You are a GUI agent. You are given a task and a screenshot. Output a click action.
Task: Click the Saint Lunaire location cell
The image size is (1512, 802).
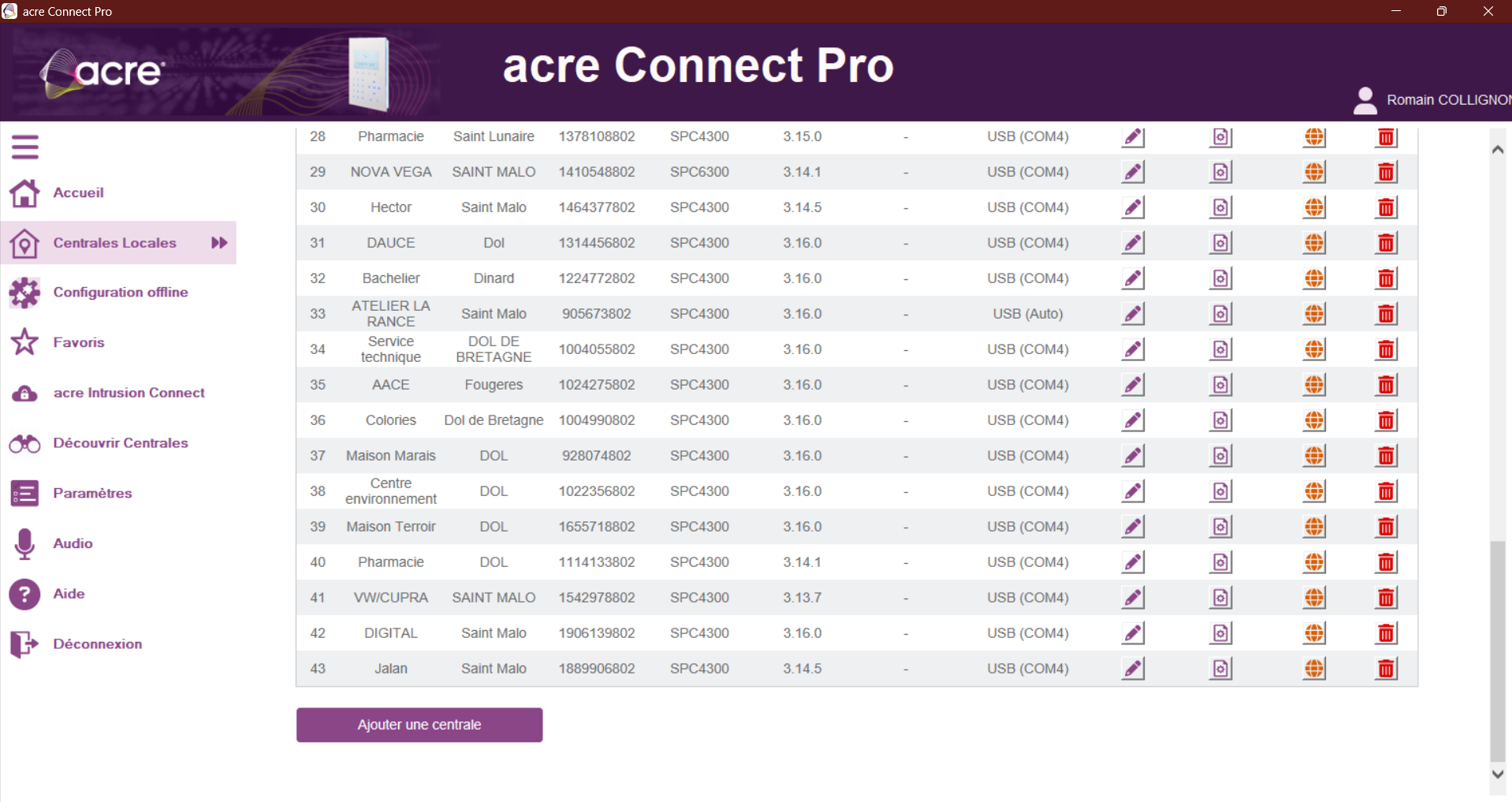(x=493, y=136)
